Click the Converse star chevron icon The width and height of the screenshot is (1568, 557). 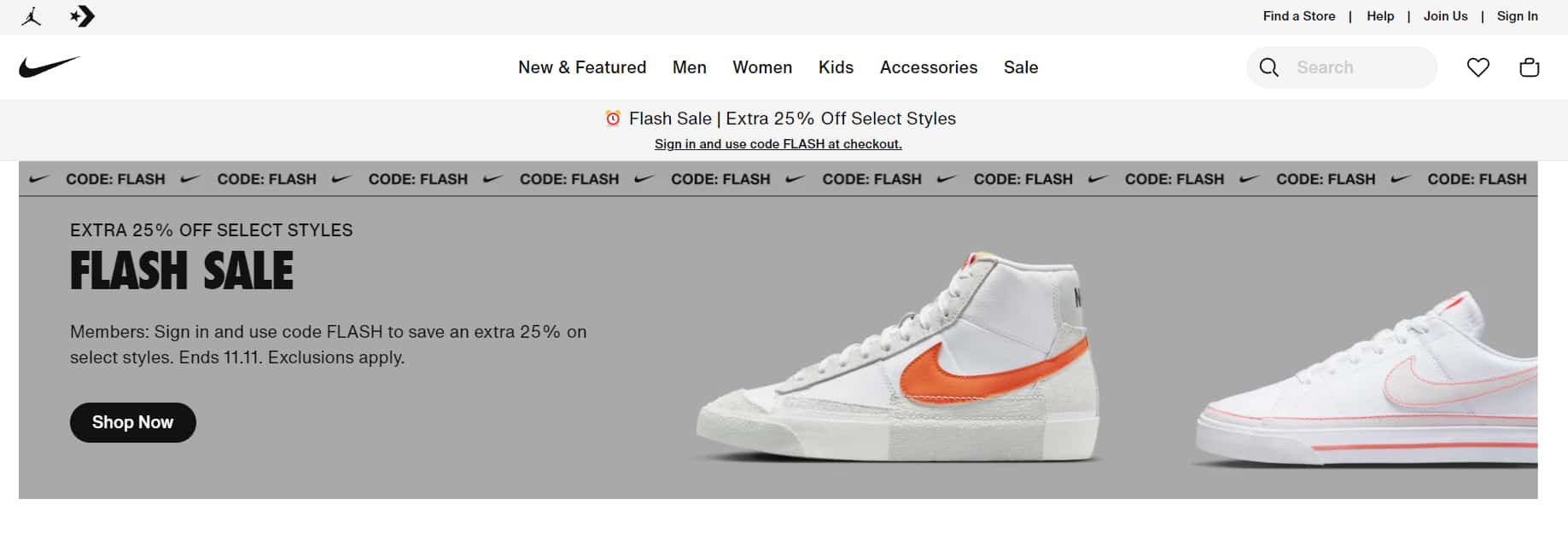pos(81,15)
